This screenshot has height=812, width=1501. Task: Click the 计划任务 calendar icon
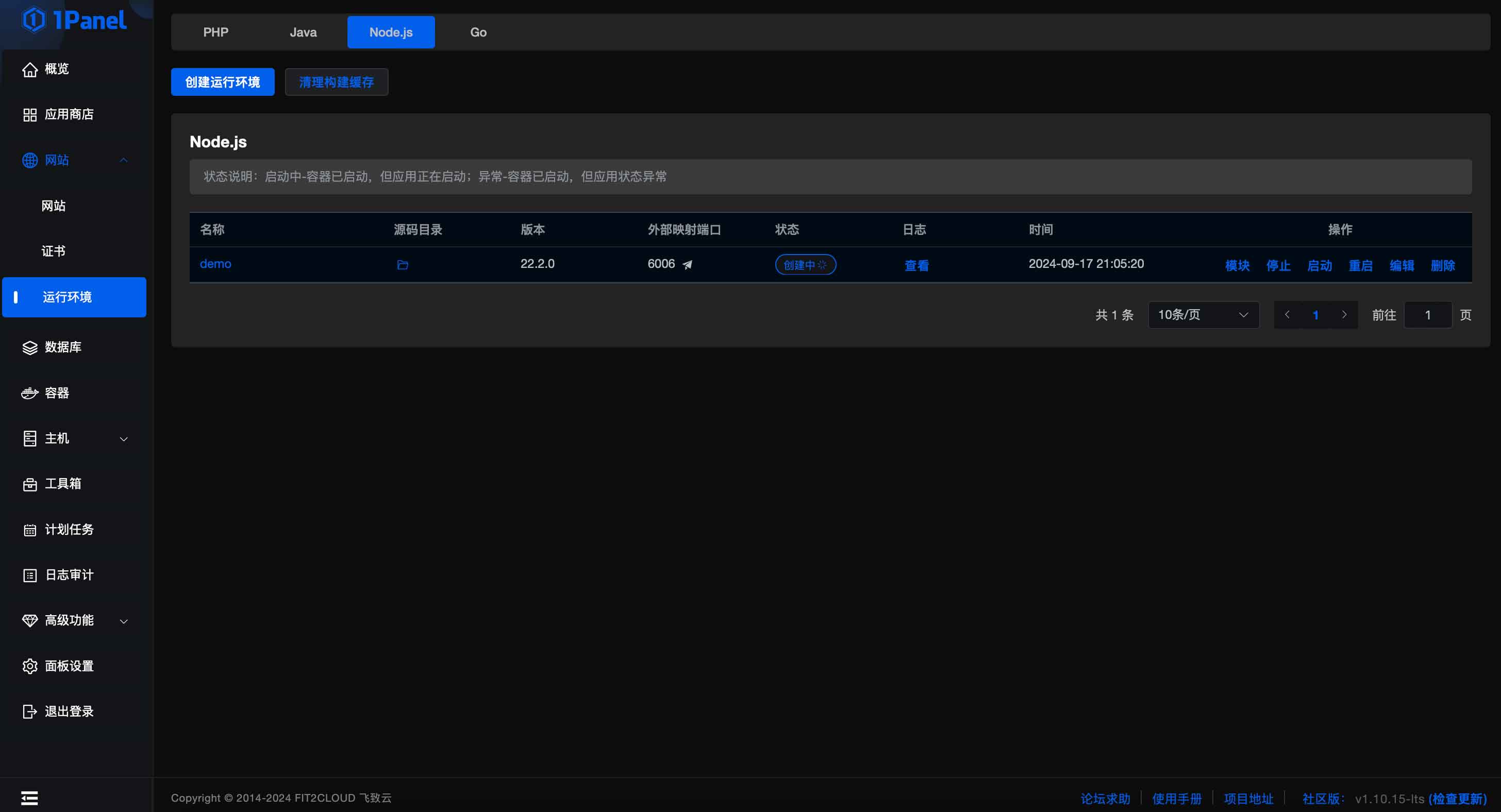30,530
